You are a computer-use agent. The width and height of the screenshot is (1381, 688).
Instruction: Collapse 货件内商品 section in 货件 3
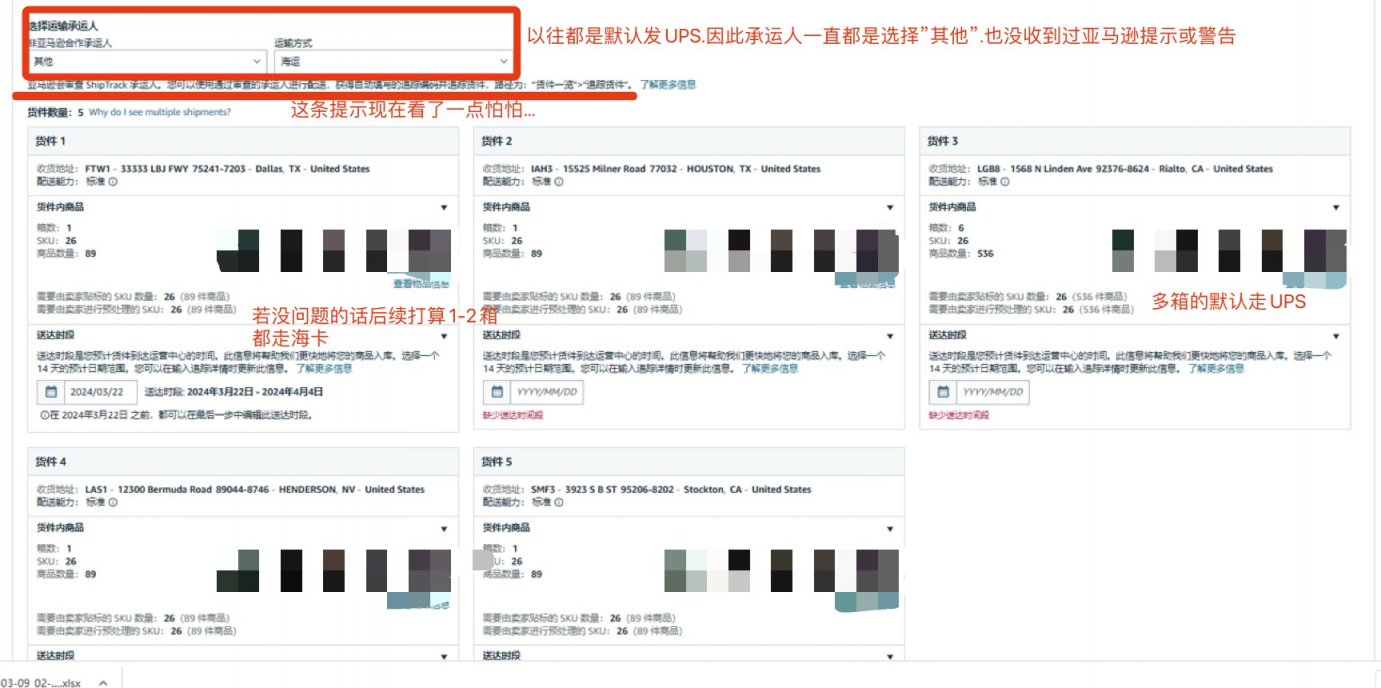1336,208
